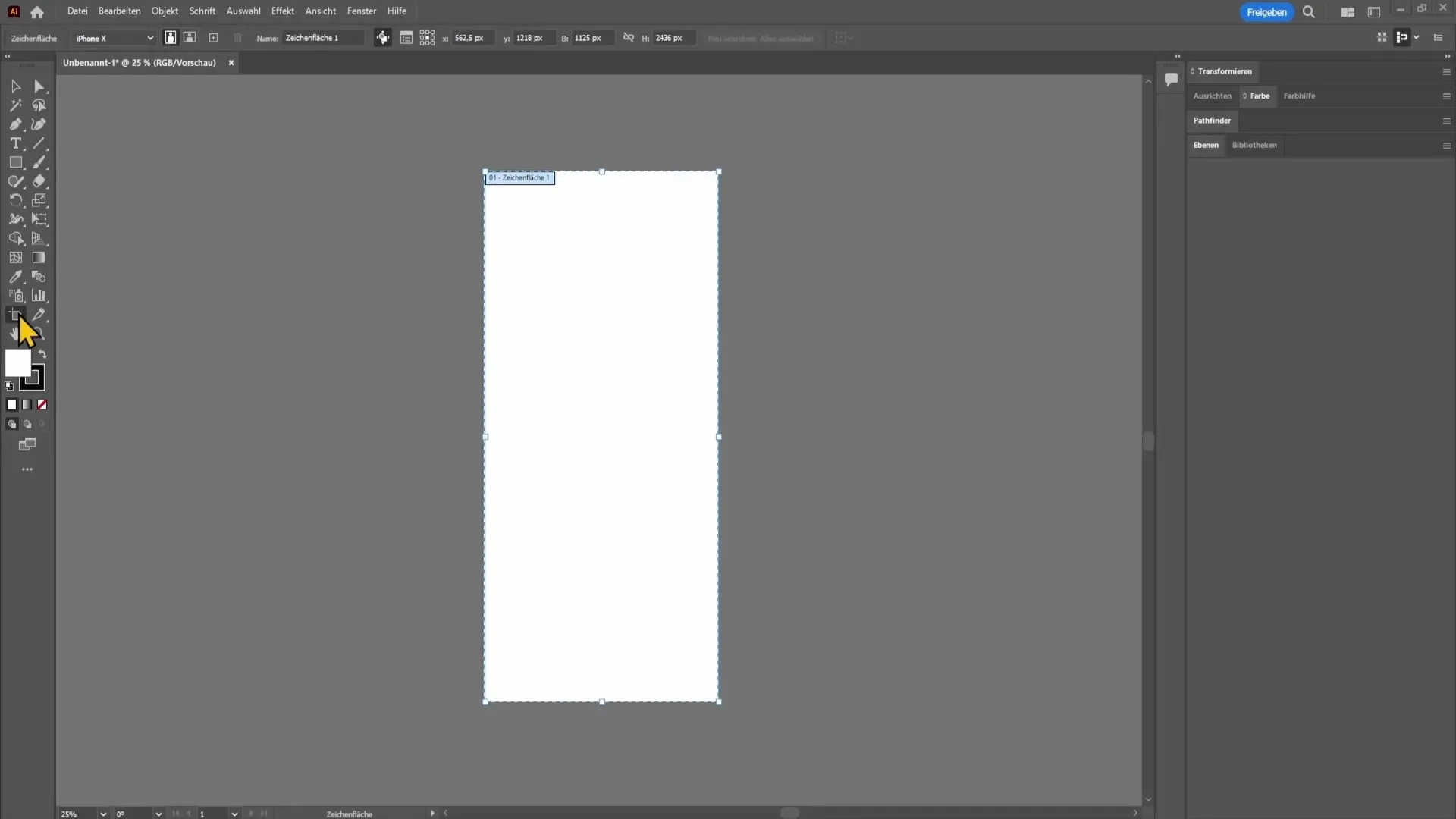The height and width of the screenshot is (819, 1456).
Task: Select the Shaper tool
Action: click(x=15, y=181)
